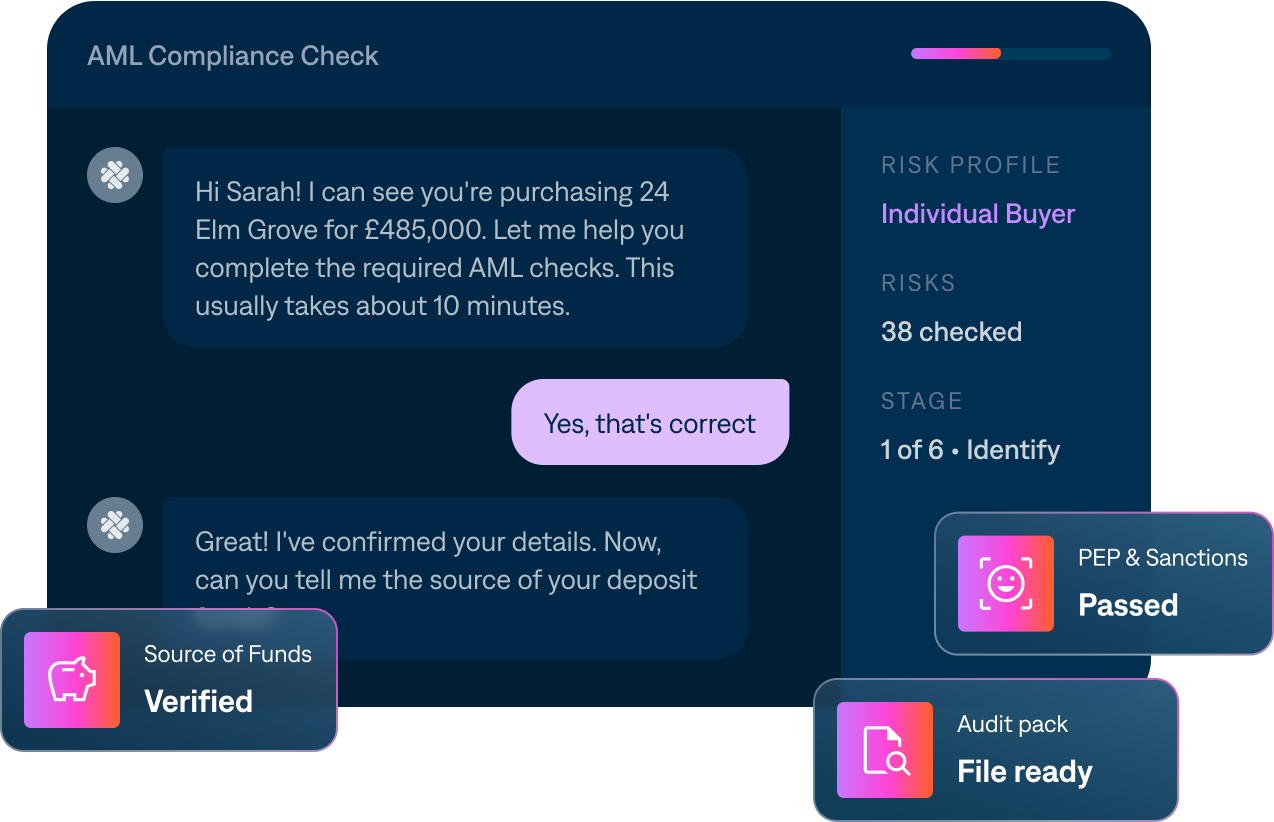Click the assistant avatar beside the deposit question
1274x822 pixels.
pos(115,525)
